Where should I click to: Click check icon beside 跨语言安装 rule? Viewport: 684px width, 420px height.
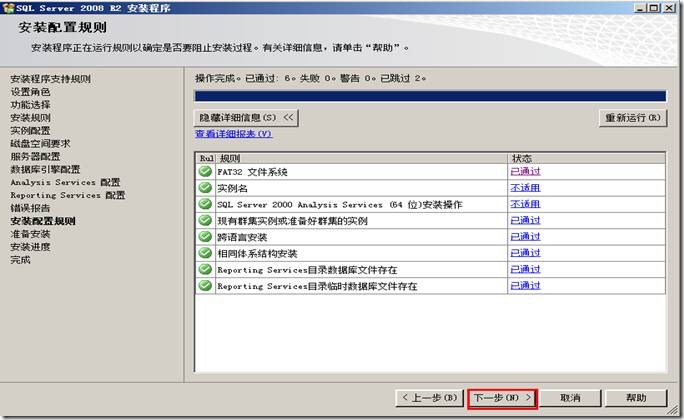click(x=205, y=237)
